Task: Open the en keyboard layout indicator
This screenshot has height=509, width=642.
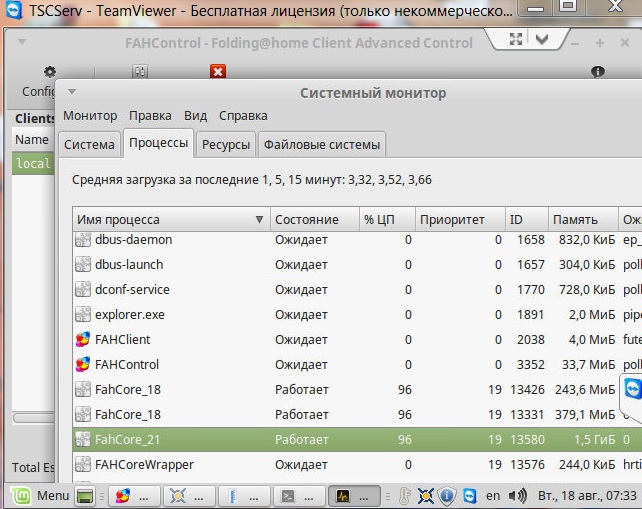Action: pos(493,496)
